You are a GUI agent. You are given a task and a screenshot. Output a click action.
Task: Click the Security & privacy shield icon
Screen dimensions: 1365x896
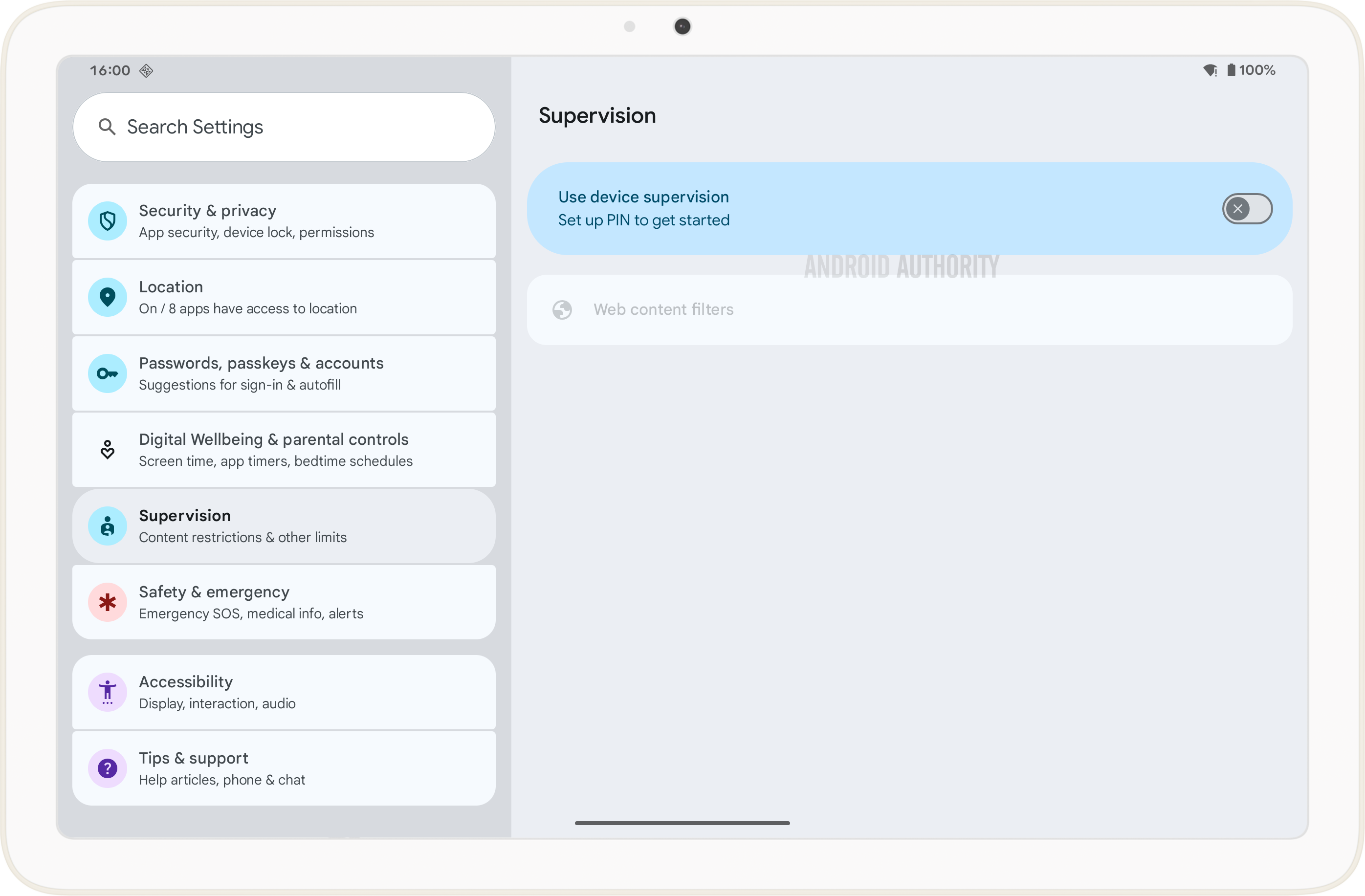point(107,221)
